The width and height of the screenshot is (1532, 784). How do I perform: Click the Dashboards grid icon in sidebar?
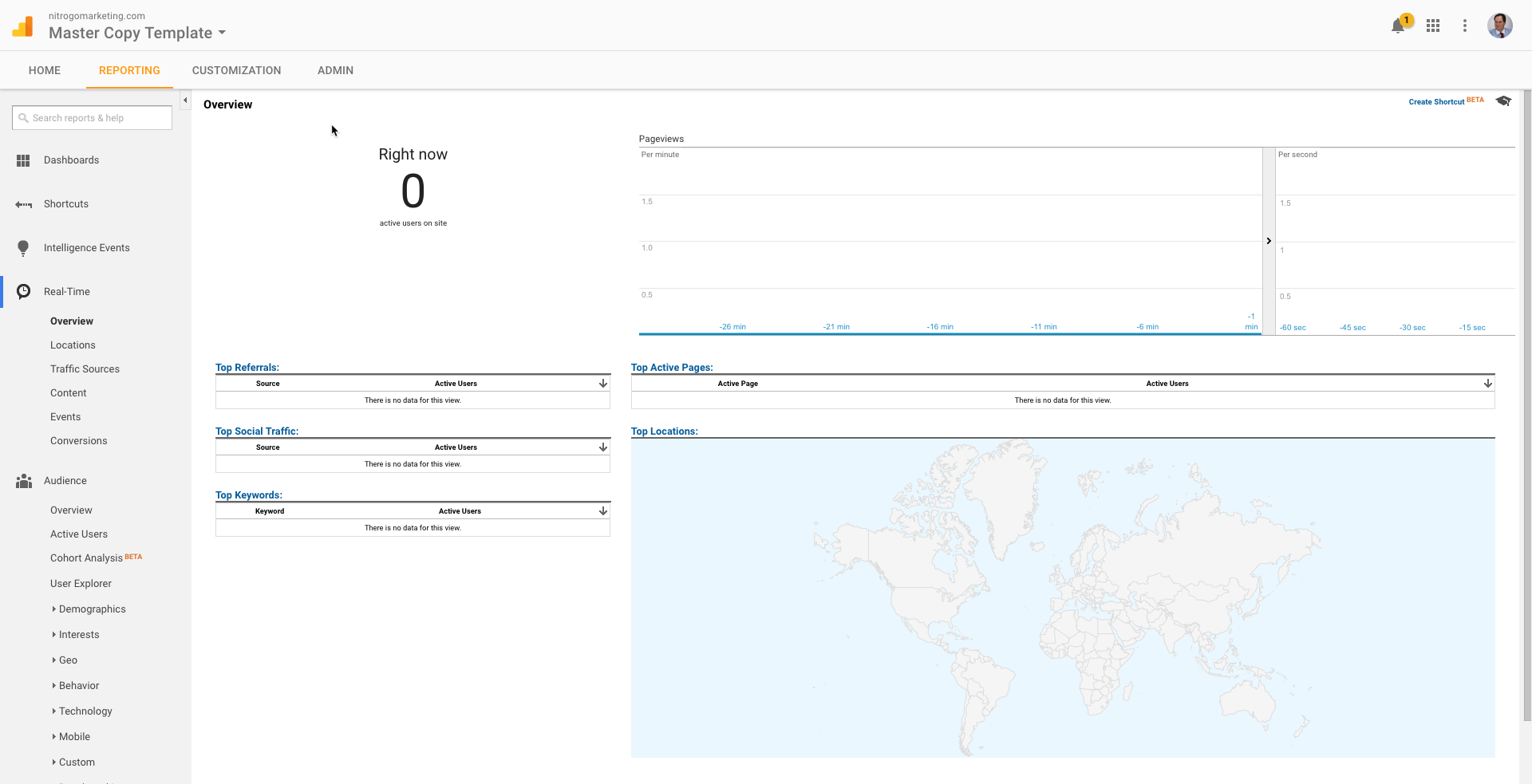[x=23, y=160]
